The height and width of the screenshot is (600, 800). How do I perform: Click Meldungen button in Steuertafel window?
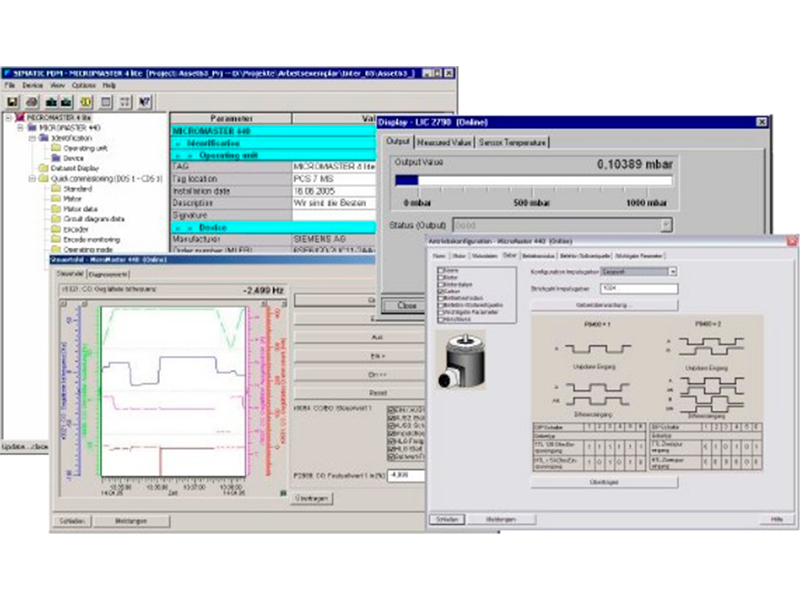(131, 521)
